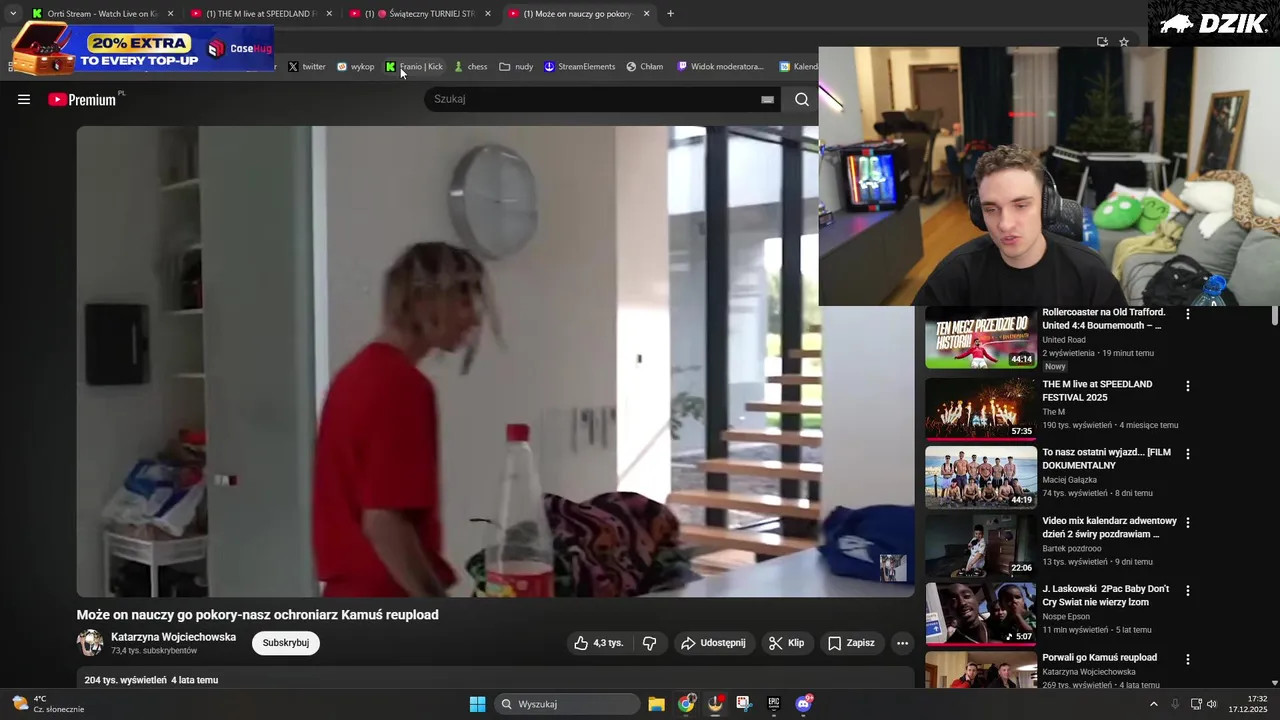Image resolution: width=1280 pixels, height=720 pixels.
Task: Open options menu for Porwali go Kamuś
Action: tap(1188, 659)
